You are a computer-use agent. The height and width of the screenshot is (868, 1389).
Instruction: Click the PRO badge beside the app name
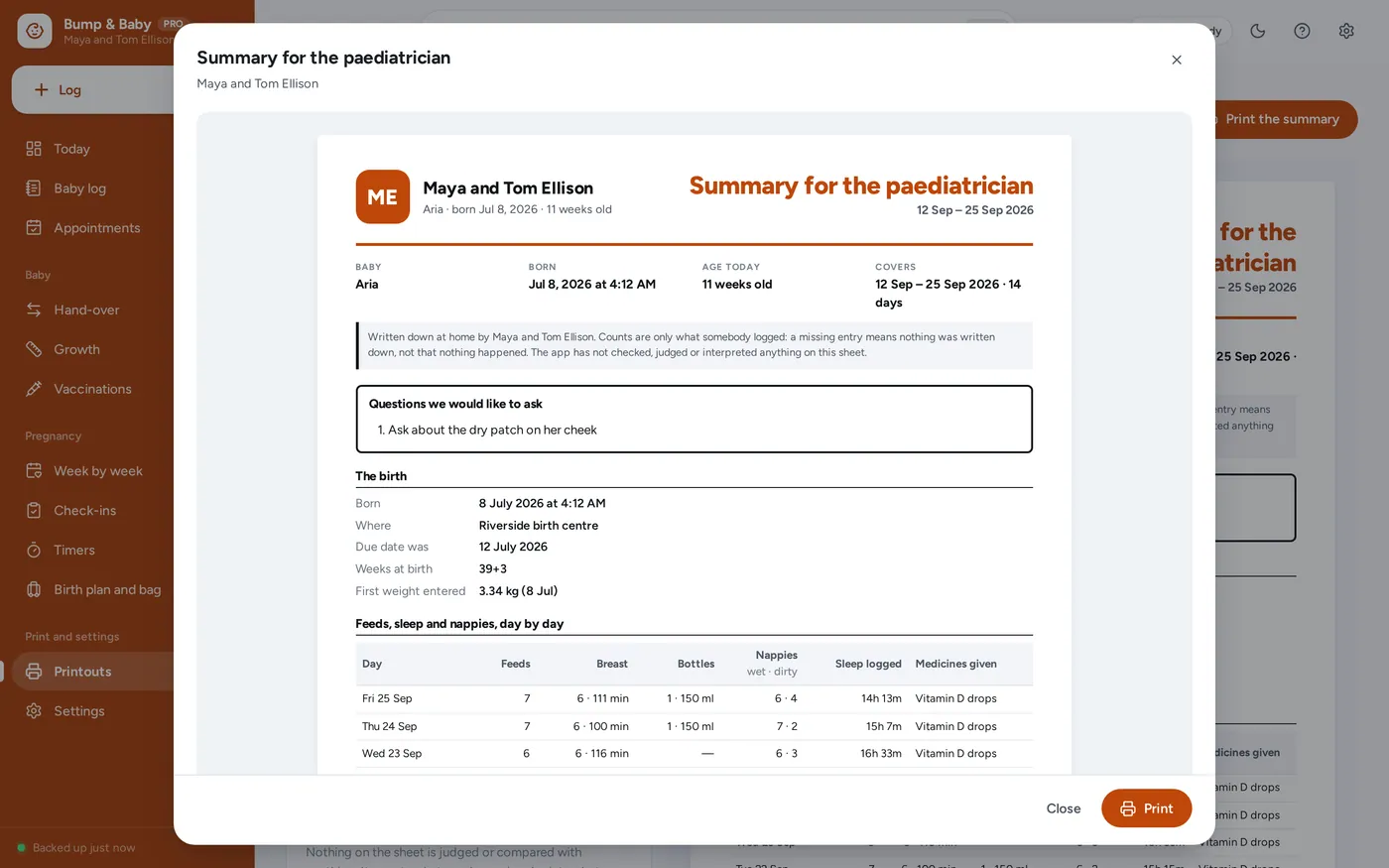click(173, 24)
